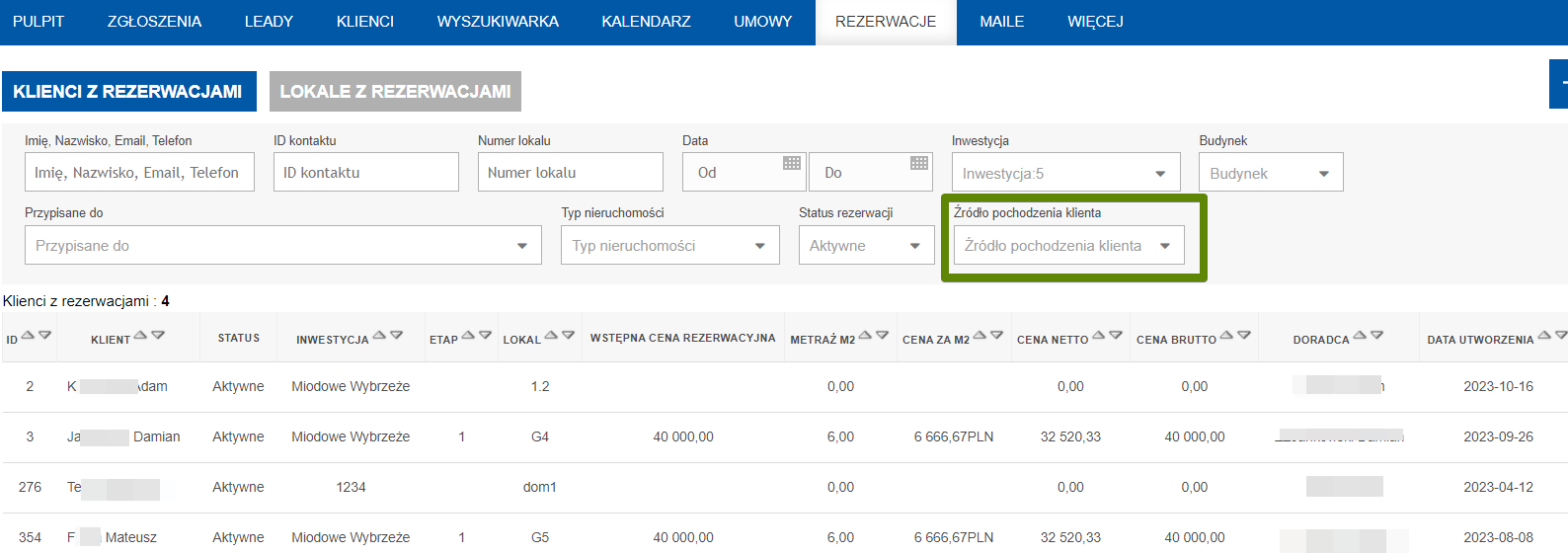Sort INWESTYCJA column ascending arrow
The image size is (1568, 554).
coord(379,336)
